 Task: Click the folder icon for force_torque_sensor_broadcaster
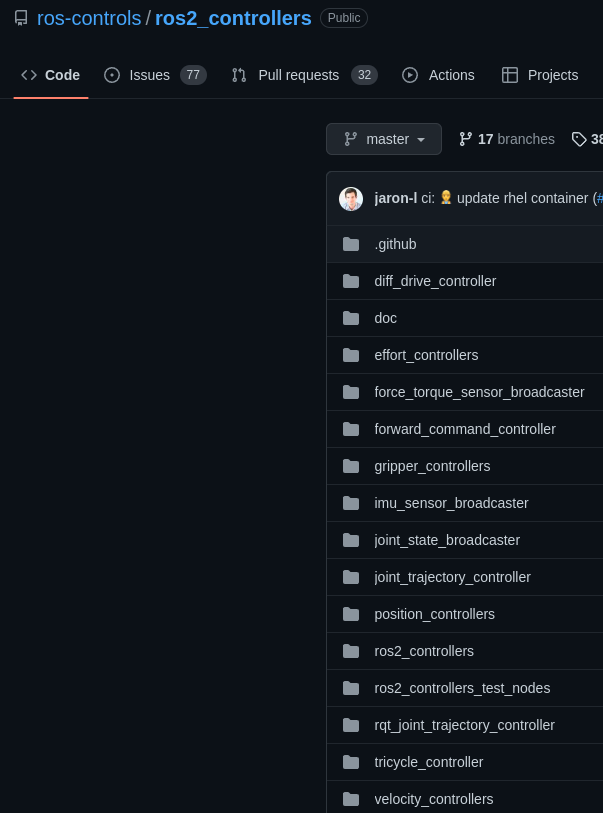351,392
